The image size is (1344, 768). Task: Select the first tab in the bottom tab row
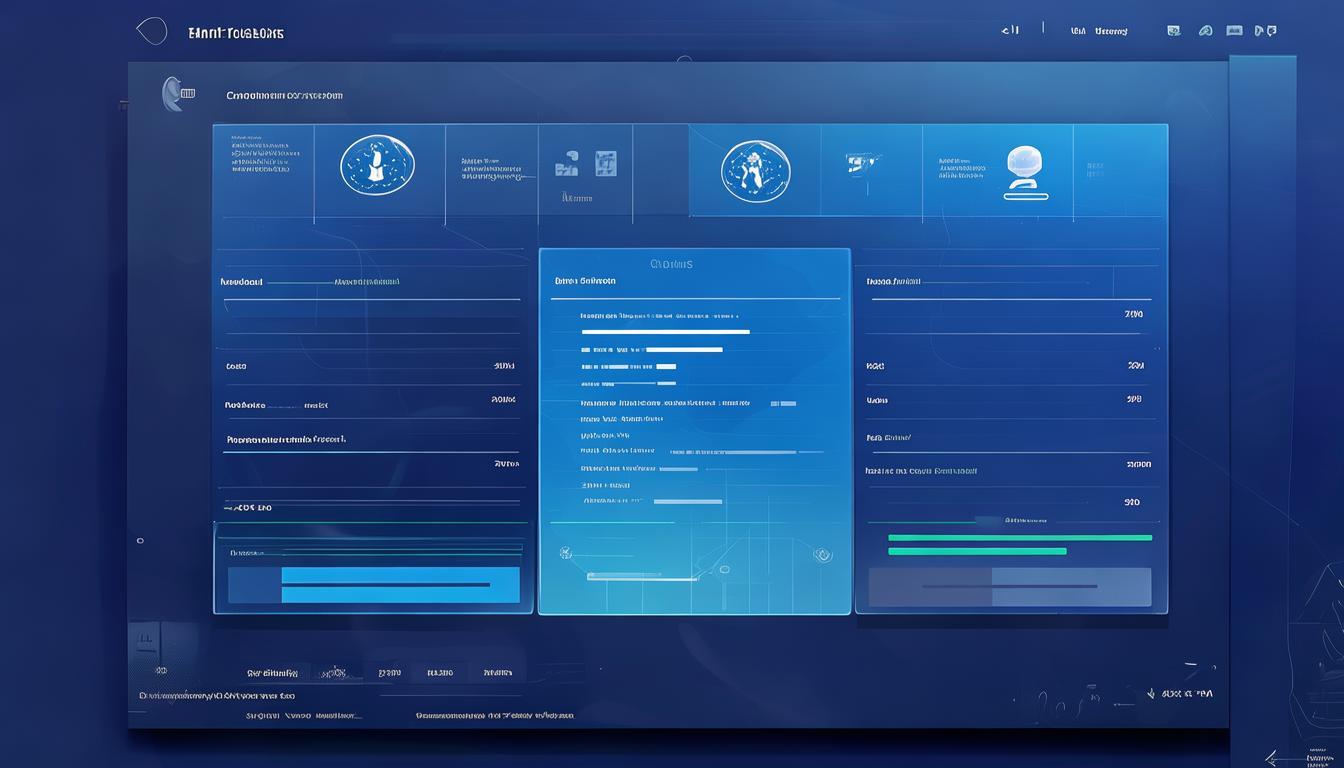tap(272, 673)
